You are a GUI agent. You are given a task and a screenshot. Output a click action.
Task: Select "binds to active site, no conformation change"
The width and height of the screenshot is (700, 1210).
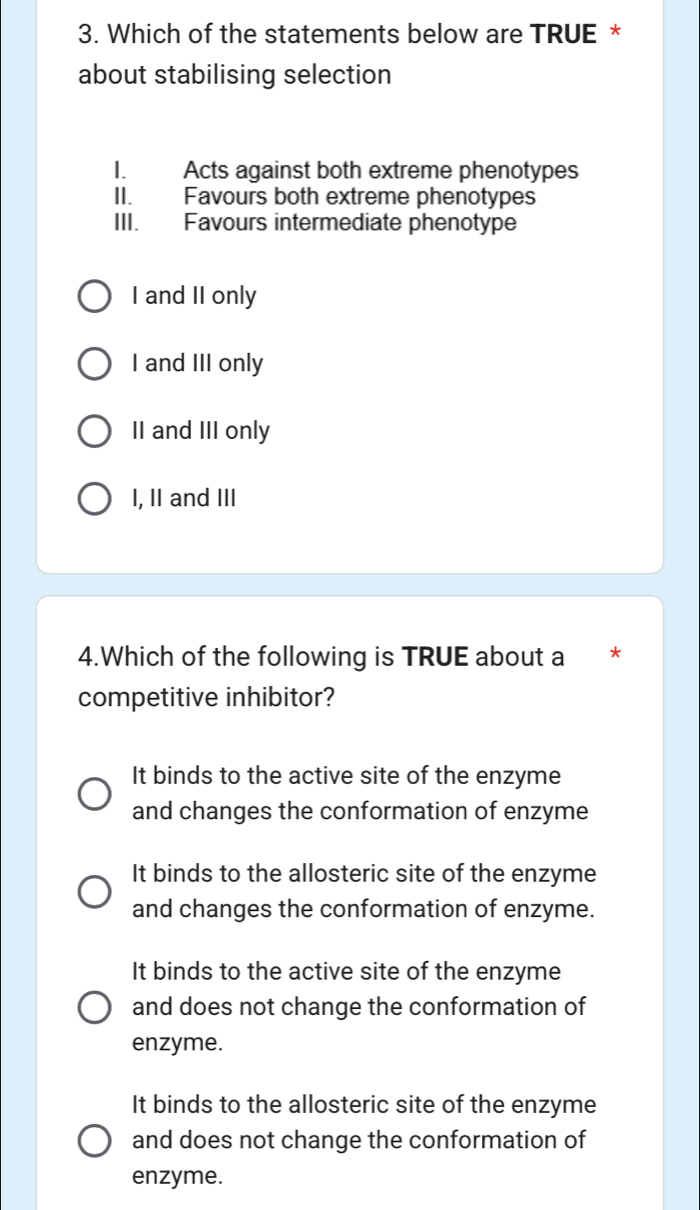click(x=94, y=1007)
